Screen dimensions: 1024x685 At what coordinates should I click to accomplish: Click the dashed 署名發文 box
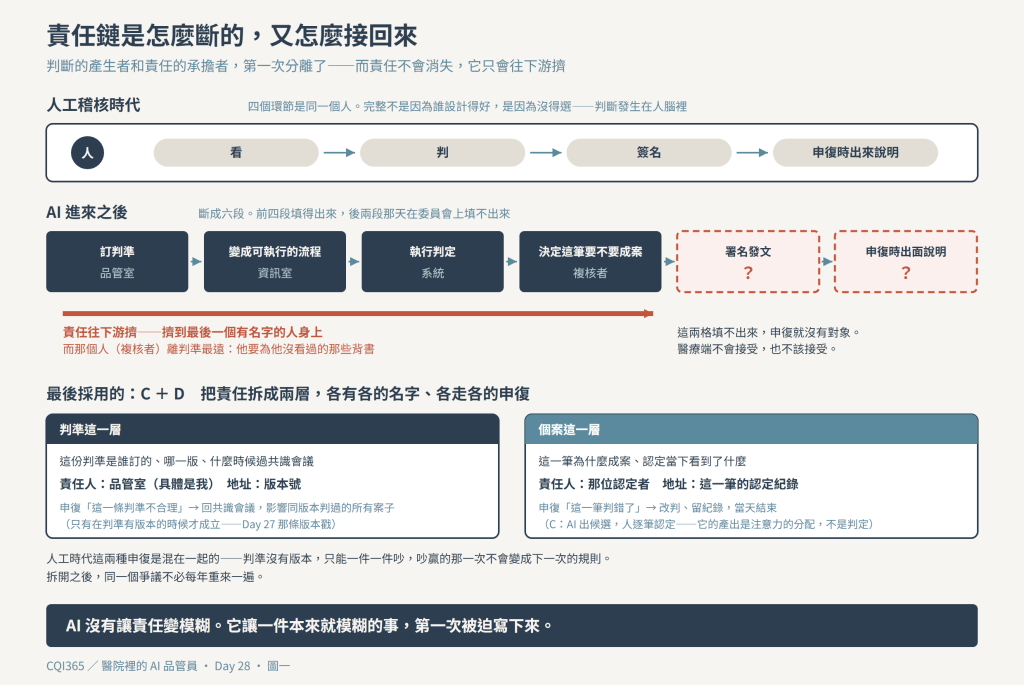pyautogui.click(x=748, y=261)
